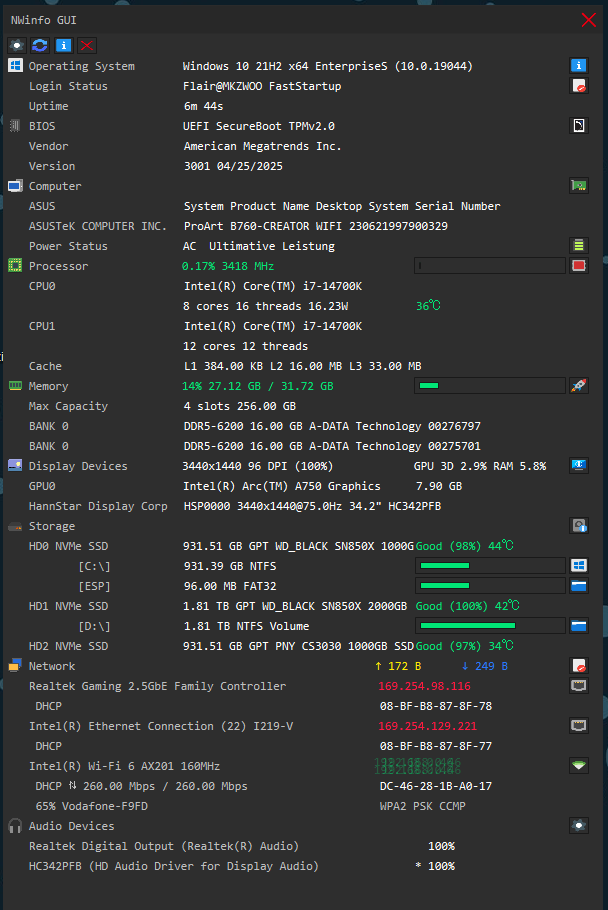Click the picture icon beside Display Devices

click(x=15, y=465)
